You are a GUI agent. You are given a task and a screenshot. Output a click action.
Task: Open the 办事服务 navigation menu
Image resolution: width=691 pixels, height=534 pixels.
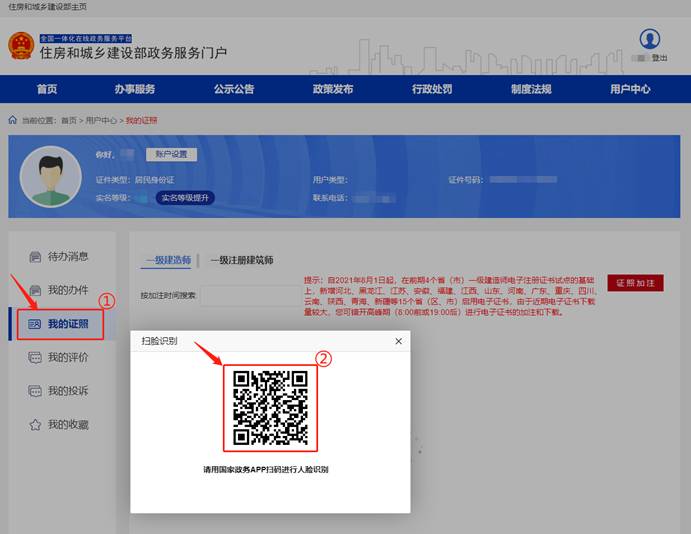(134, 89)
